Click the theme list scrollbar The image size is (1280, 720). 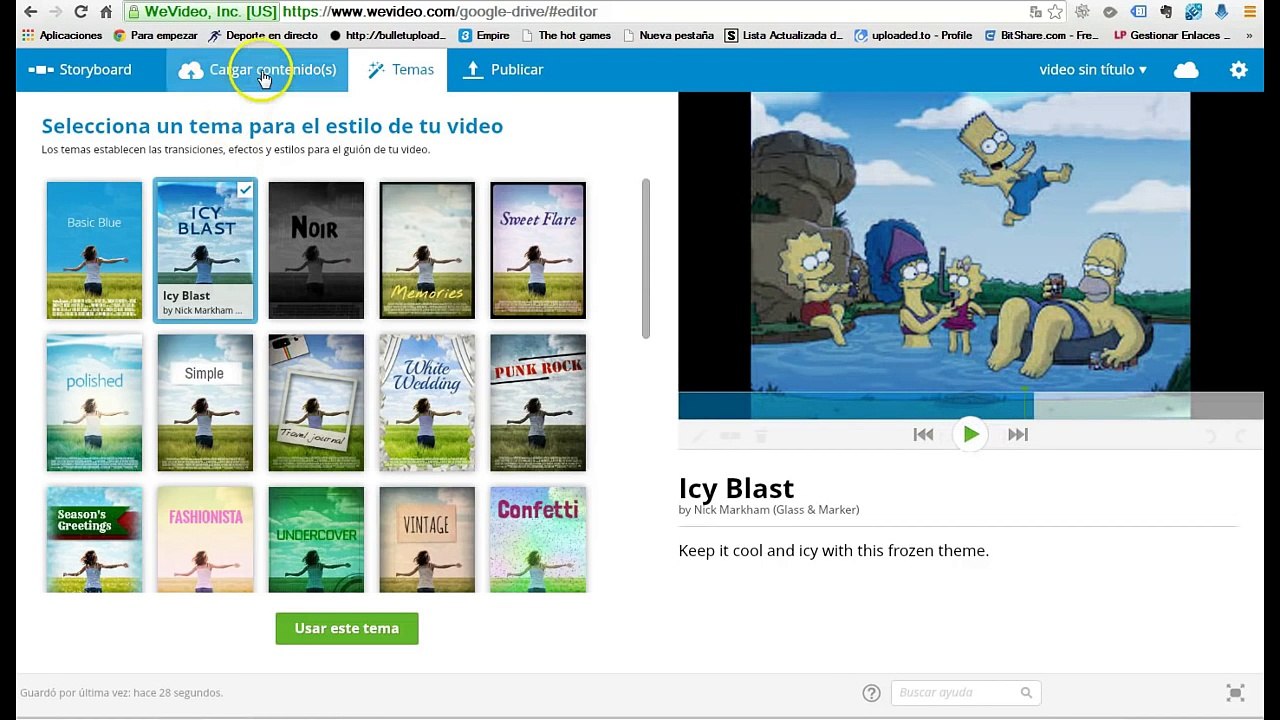pyautogui.click(x=646, y=259)
